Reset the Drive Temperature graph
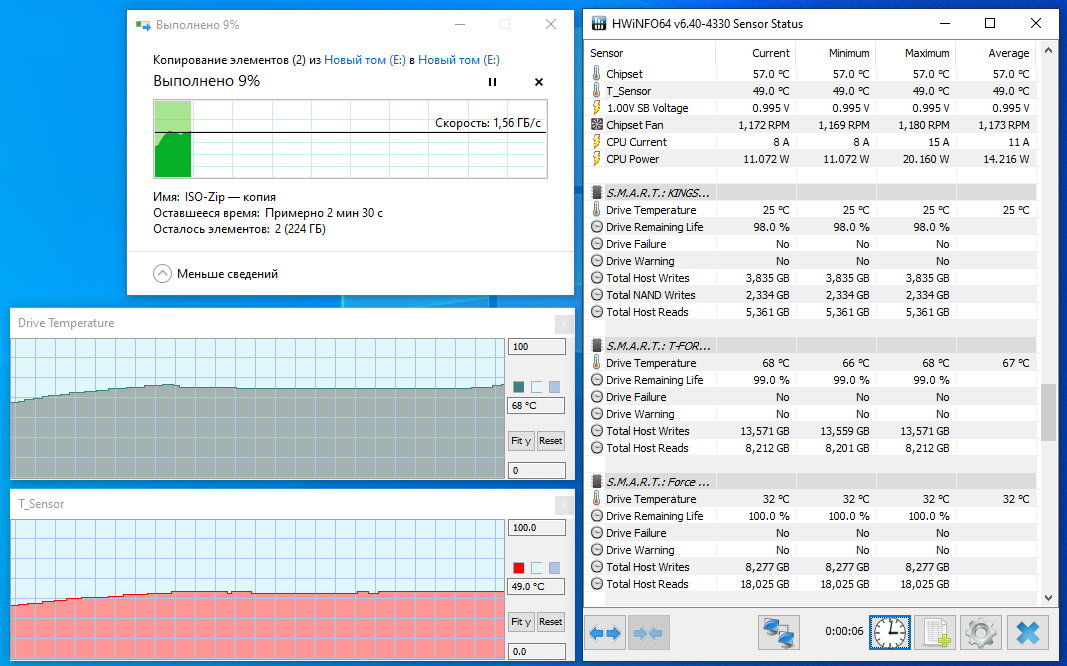 pyautogui.click(x=551, y=441)
